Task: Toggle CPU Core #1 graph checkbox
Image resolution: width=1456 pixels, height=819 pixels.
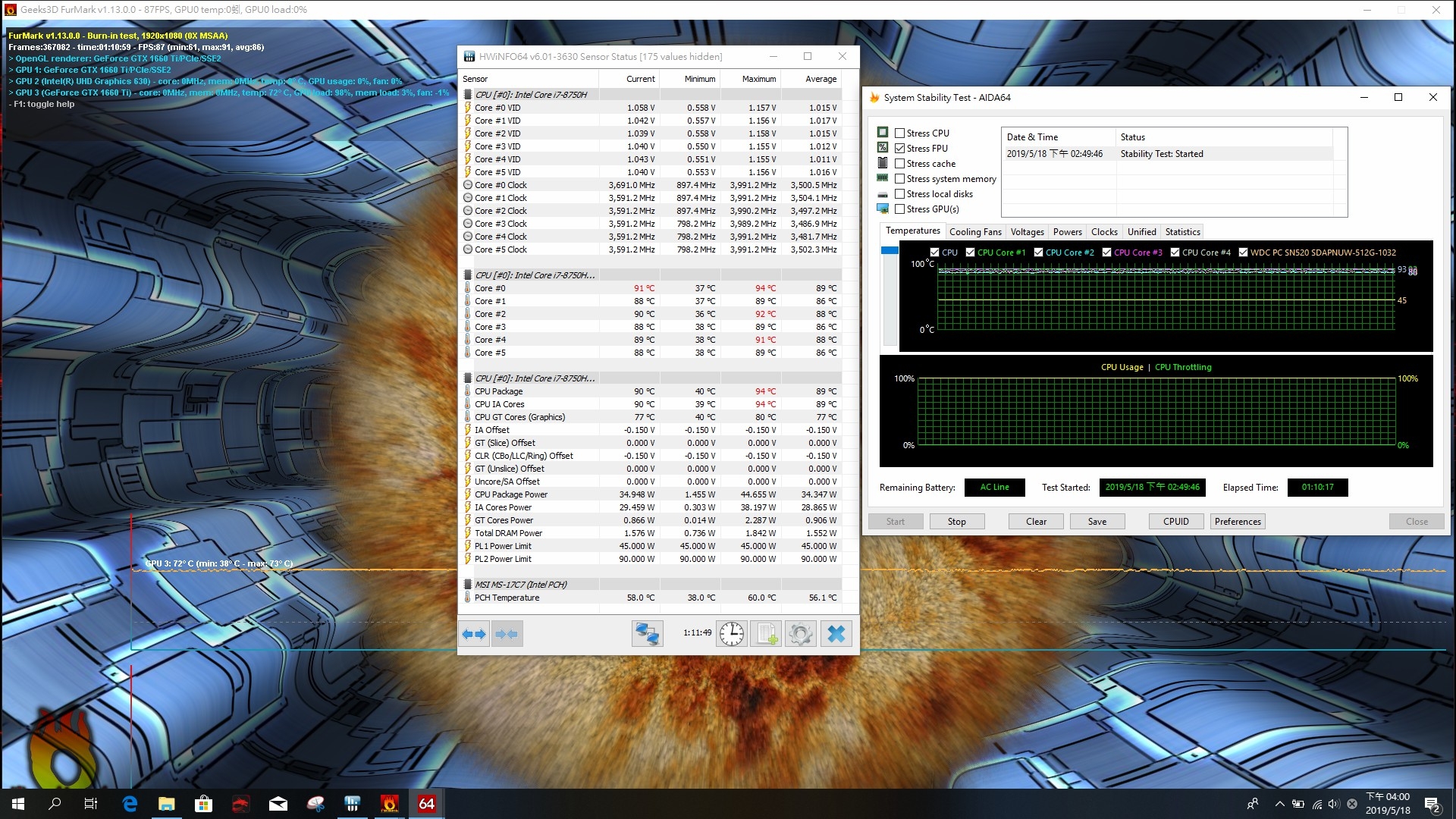Action: (970, 253)
